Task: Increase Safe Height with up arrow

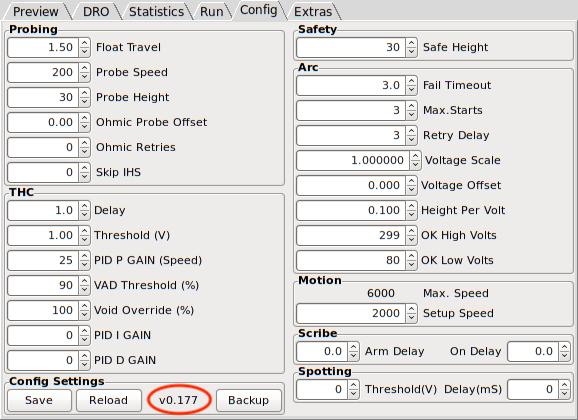Action: (x=411, y=43)
